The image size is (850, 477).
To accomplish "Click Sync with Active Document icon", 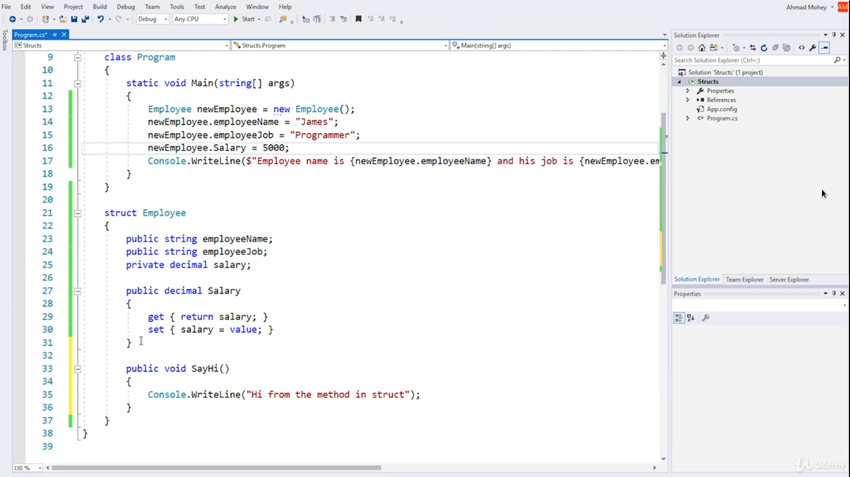I will 752,48.
